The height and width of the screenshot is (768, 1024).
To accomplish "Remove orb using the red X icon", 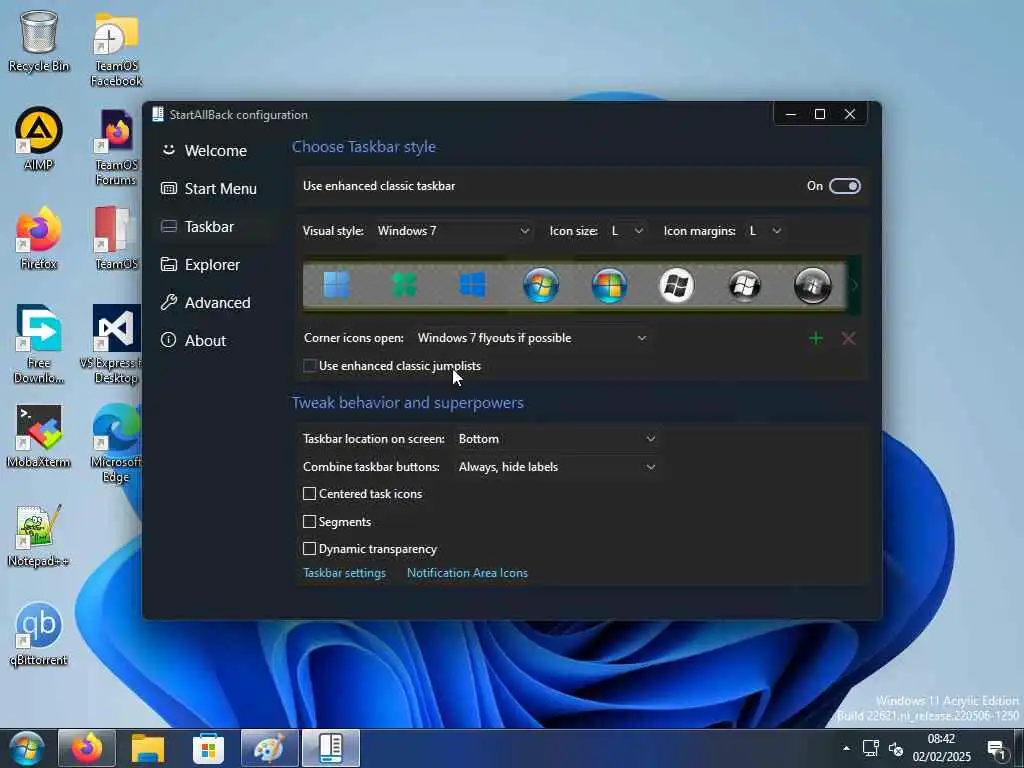I will point(848,338).
